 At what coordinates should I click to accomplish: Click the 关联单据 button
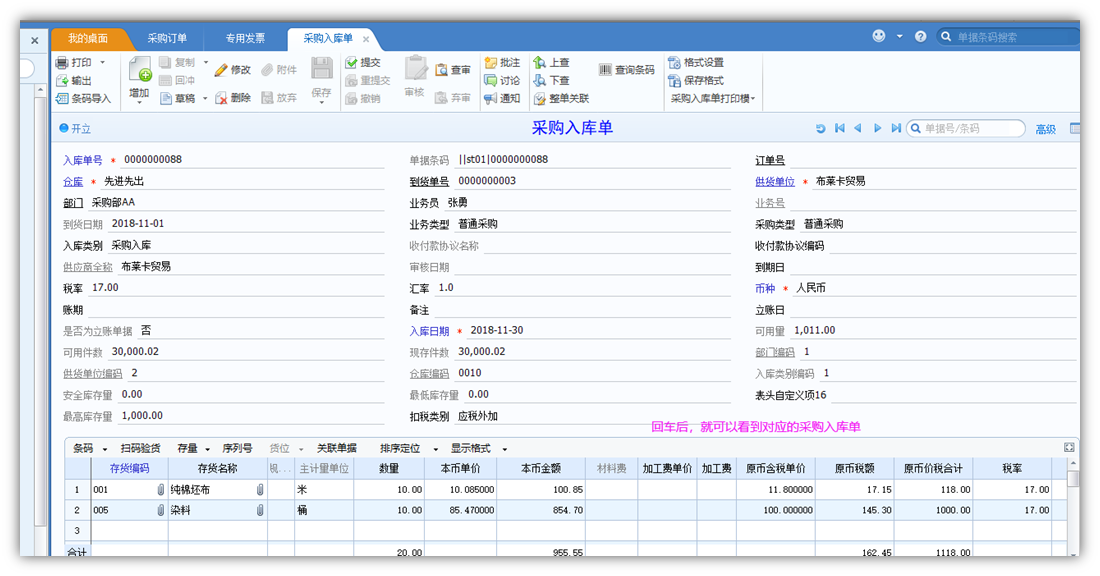pyautogui.click(x=337, y=448)
